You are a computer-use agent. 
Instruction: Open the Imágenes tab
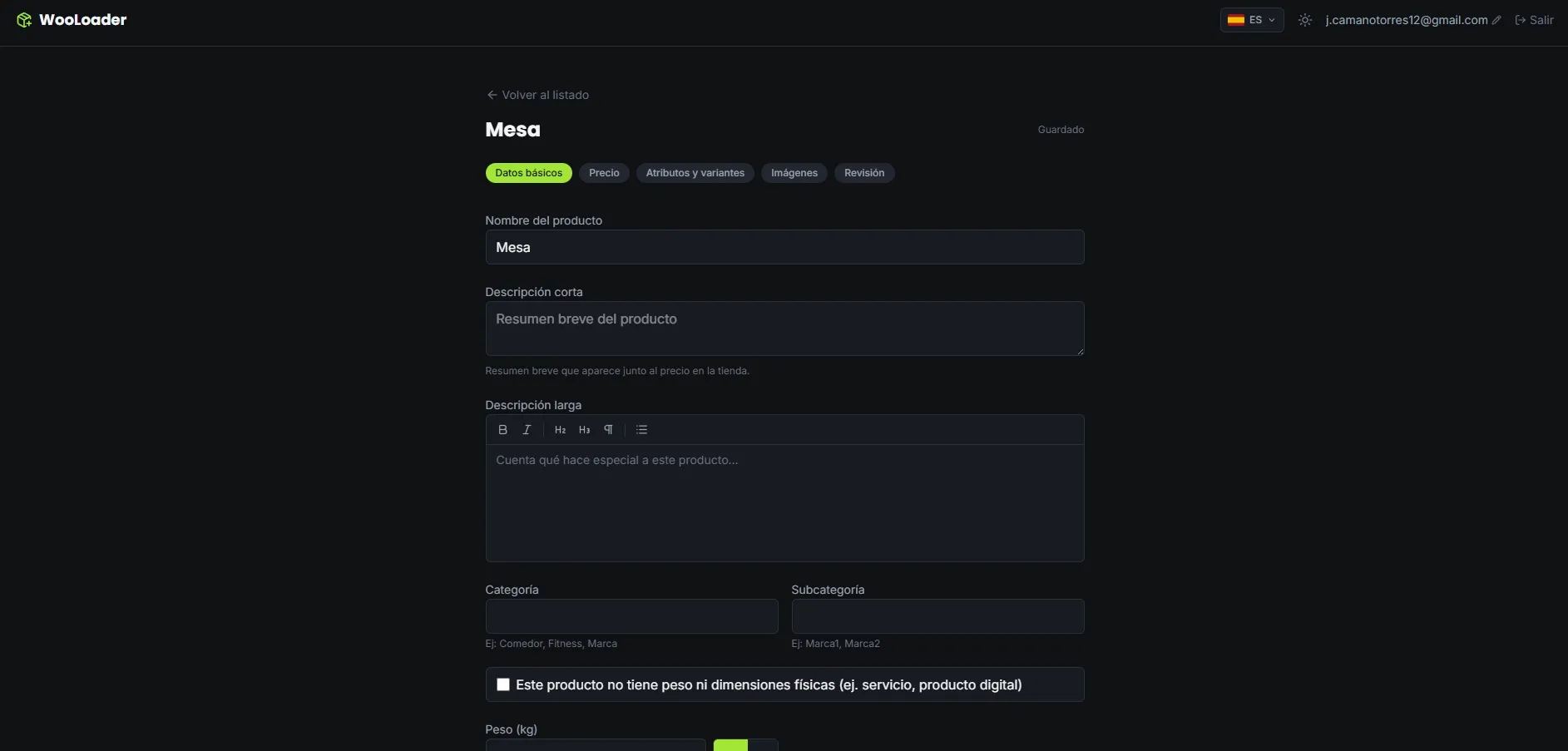point(794,173)
